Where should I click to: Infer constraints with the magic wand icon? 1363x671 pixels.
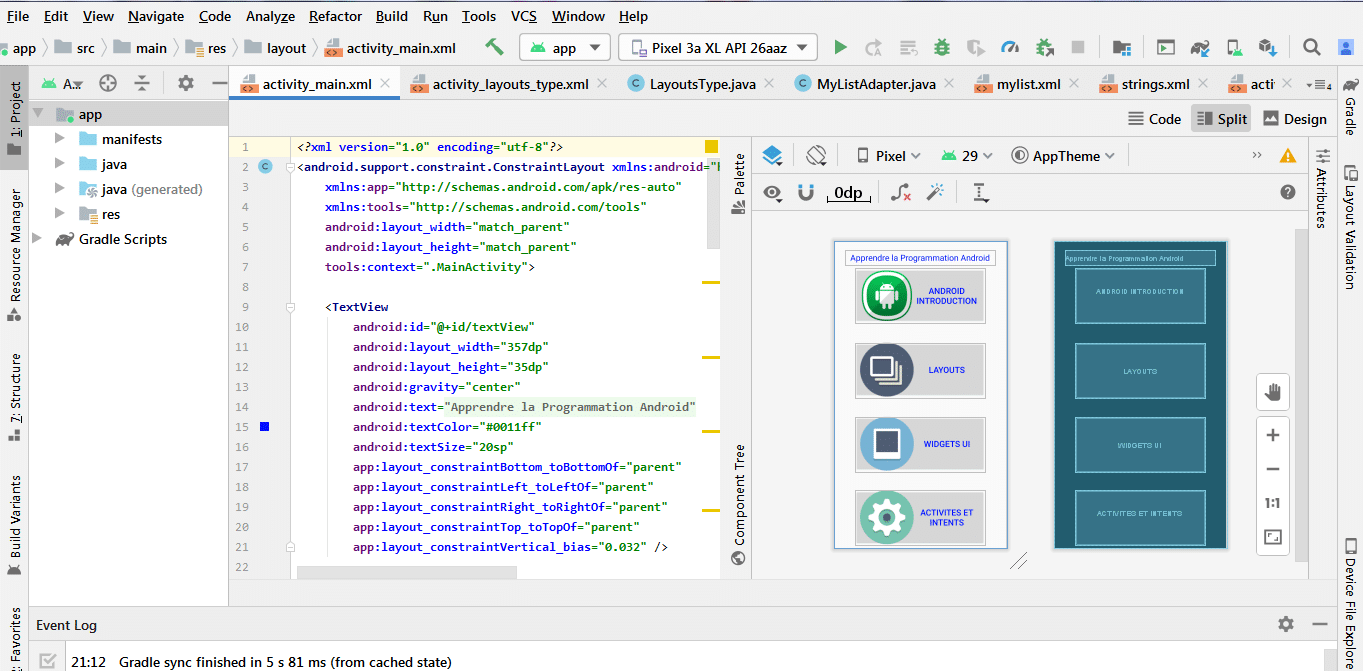(x=936, y=192)
